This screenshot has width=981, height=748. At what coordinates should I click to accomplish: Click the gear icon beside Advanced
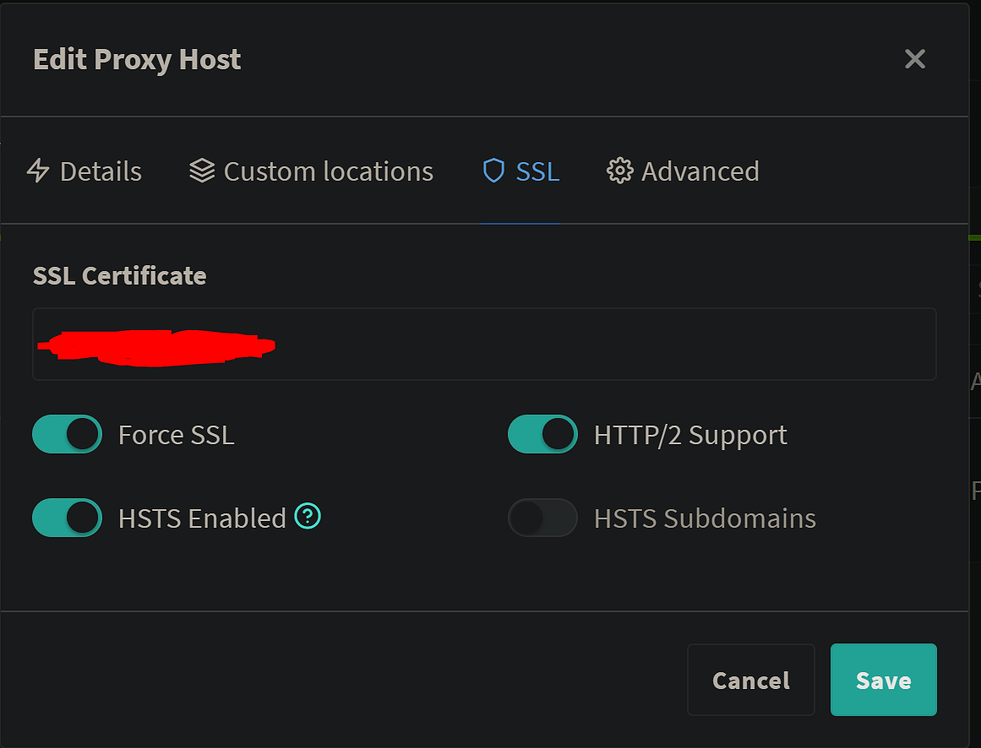point(620,171)
